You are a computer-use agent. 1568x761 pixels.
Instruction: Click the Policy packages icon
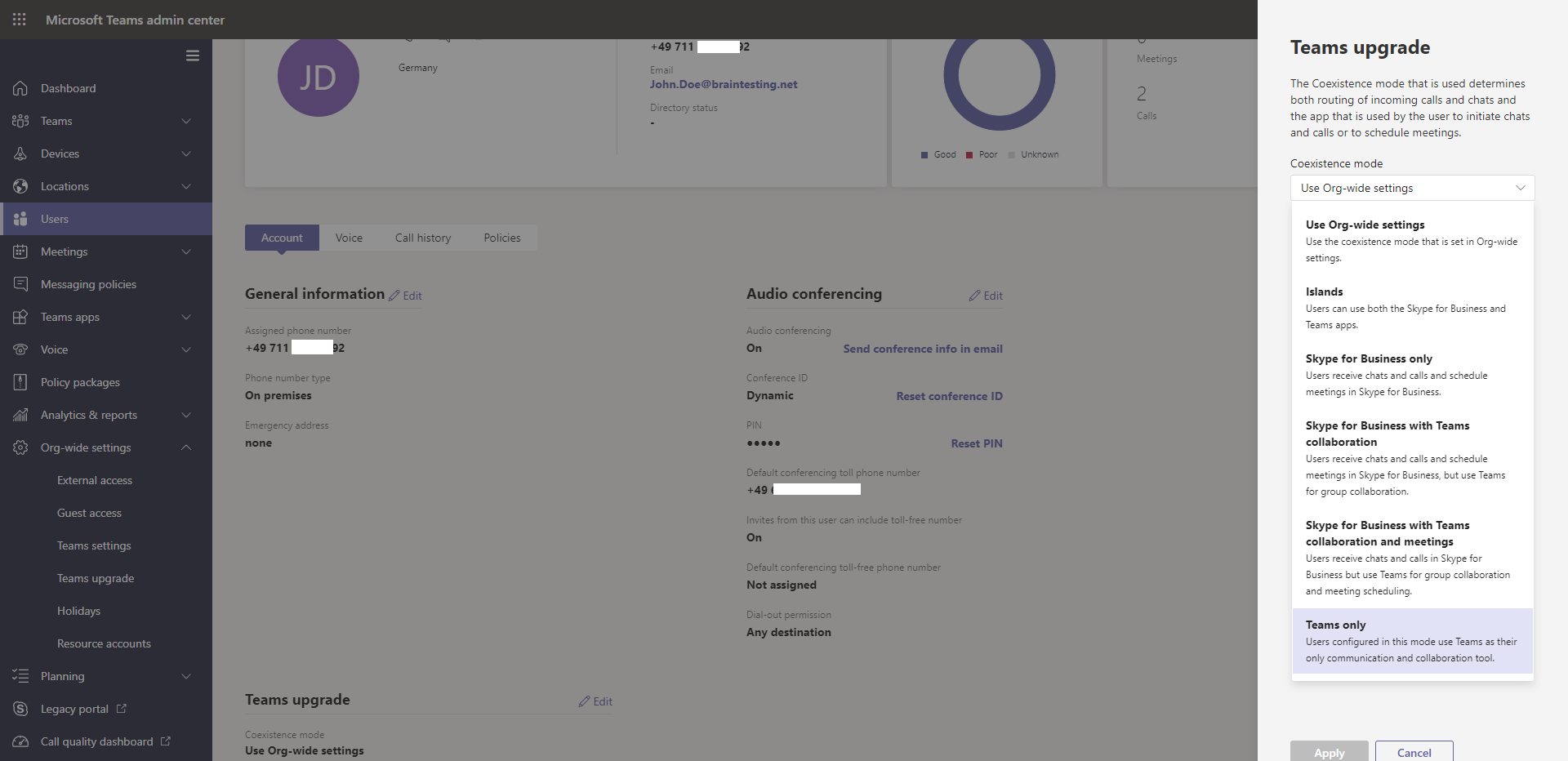click(20, 382)
